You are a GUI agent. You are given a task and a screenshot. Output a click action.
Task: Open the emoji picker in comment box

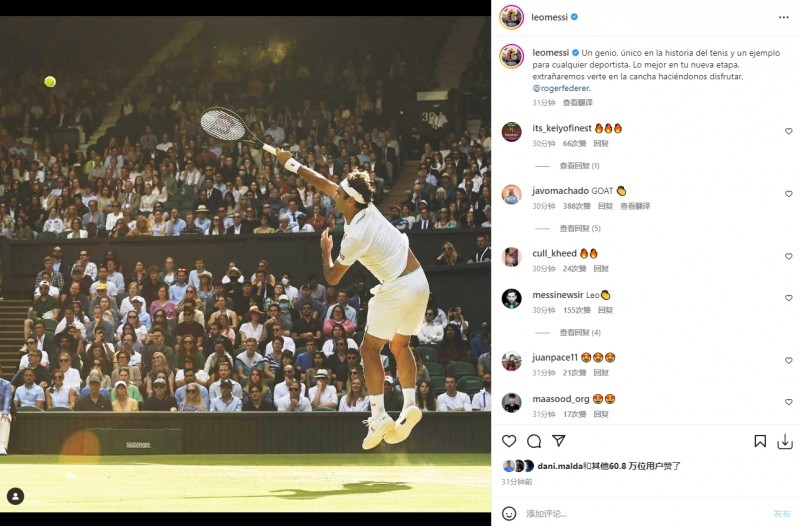click(509, 513)
